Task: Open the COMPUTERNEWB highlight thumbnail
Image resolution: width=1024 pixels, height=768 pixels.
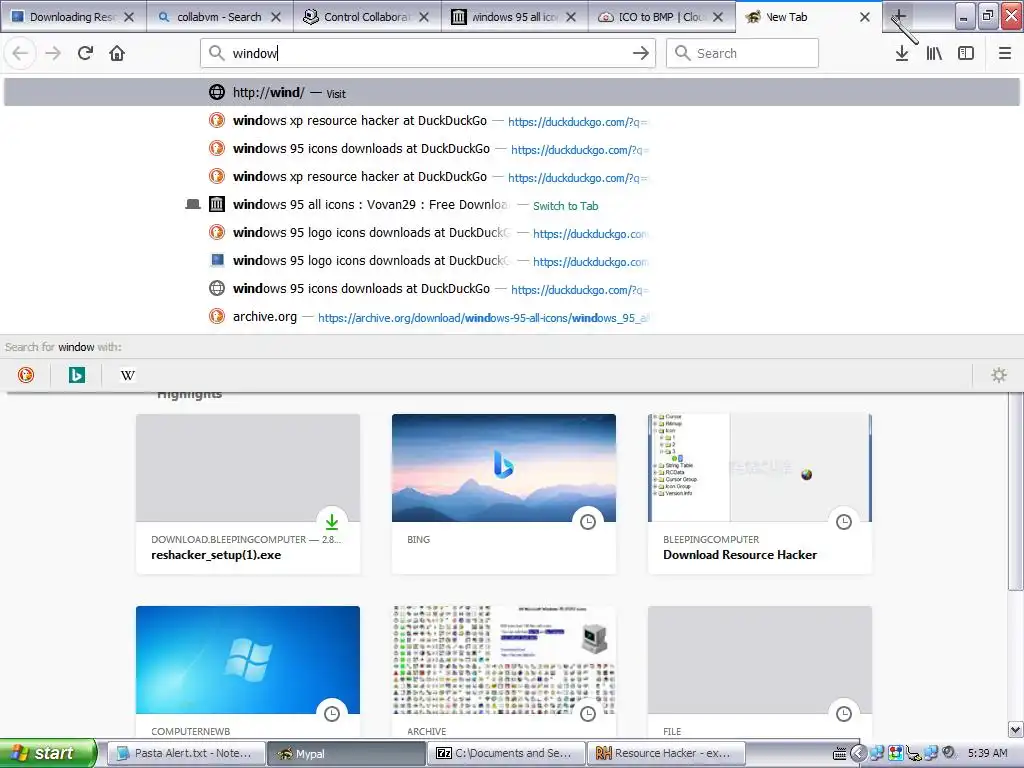Action: point(248,660)
